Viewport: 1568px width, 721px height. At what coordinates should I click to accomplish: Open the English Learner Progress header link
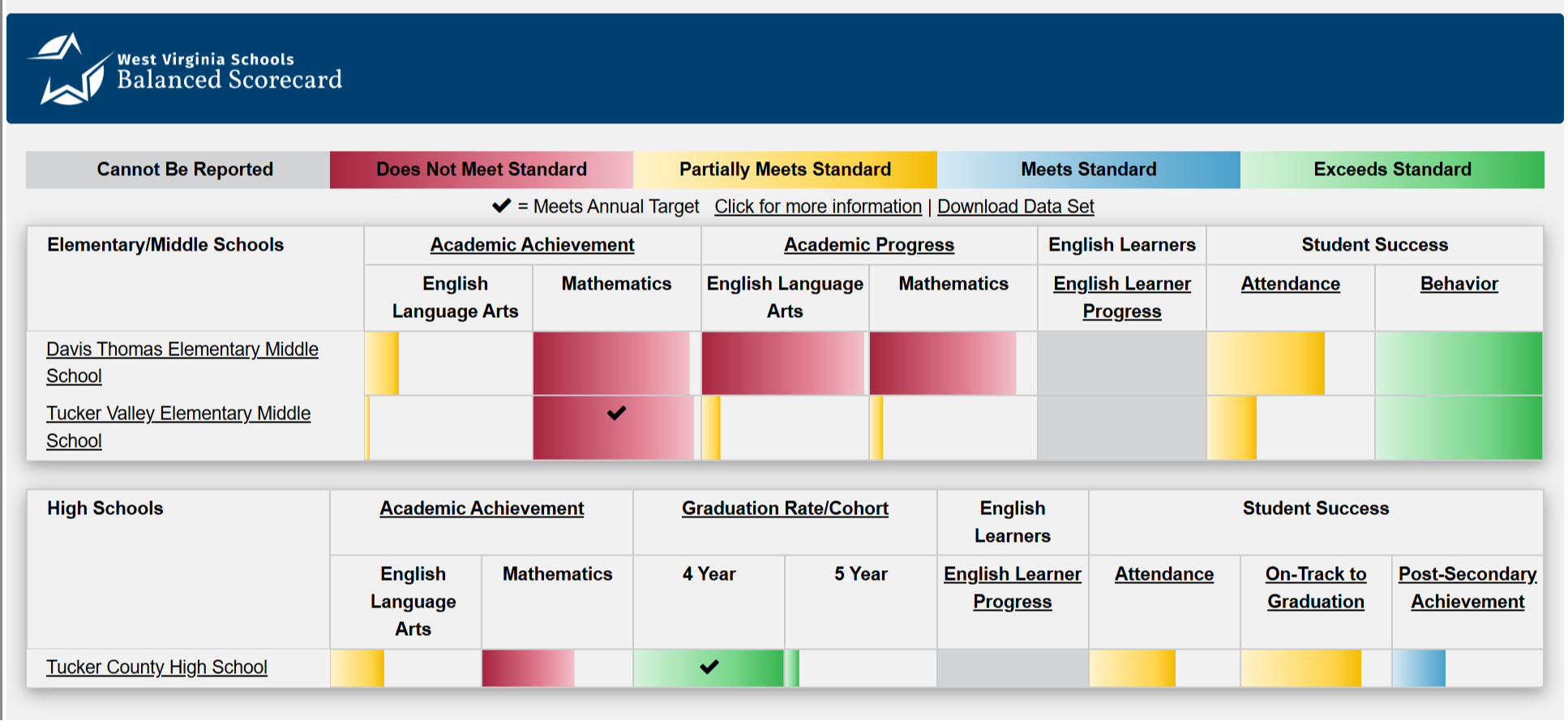pos(1122,298)
